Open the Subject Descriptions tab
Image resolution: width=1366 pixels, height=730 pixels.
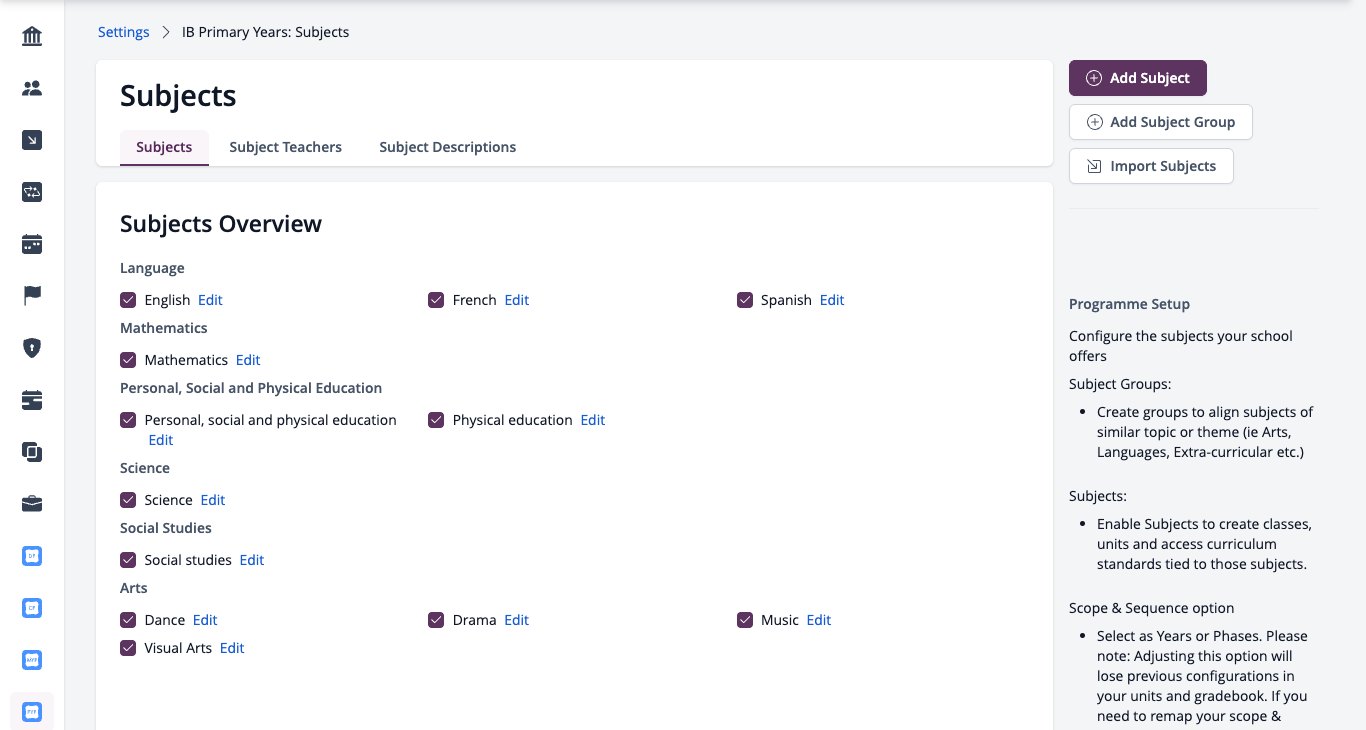coord(447,147)
